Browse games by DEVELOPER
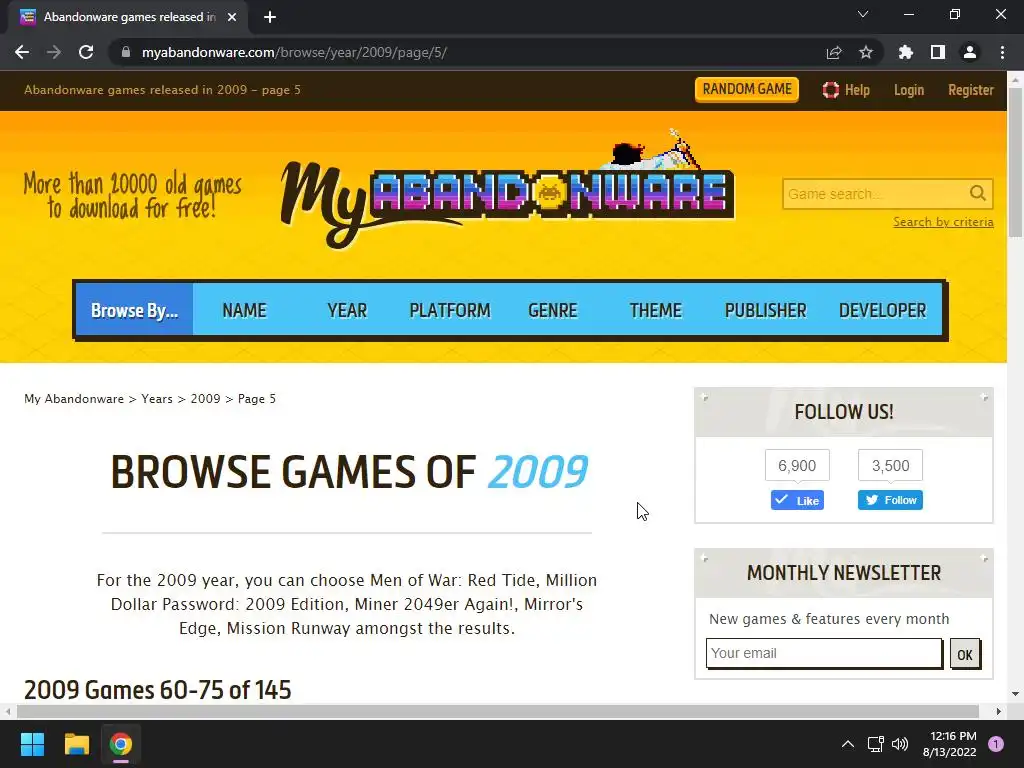The image size is (1024, 768). click(882, 310)
